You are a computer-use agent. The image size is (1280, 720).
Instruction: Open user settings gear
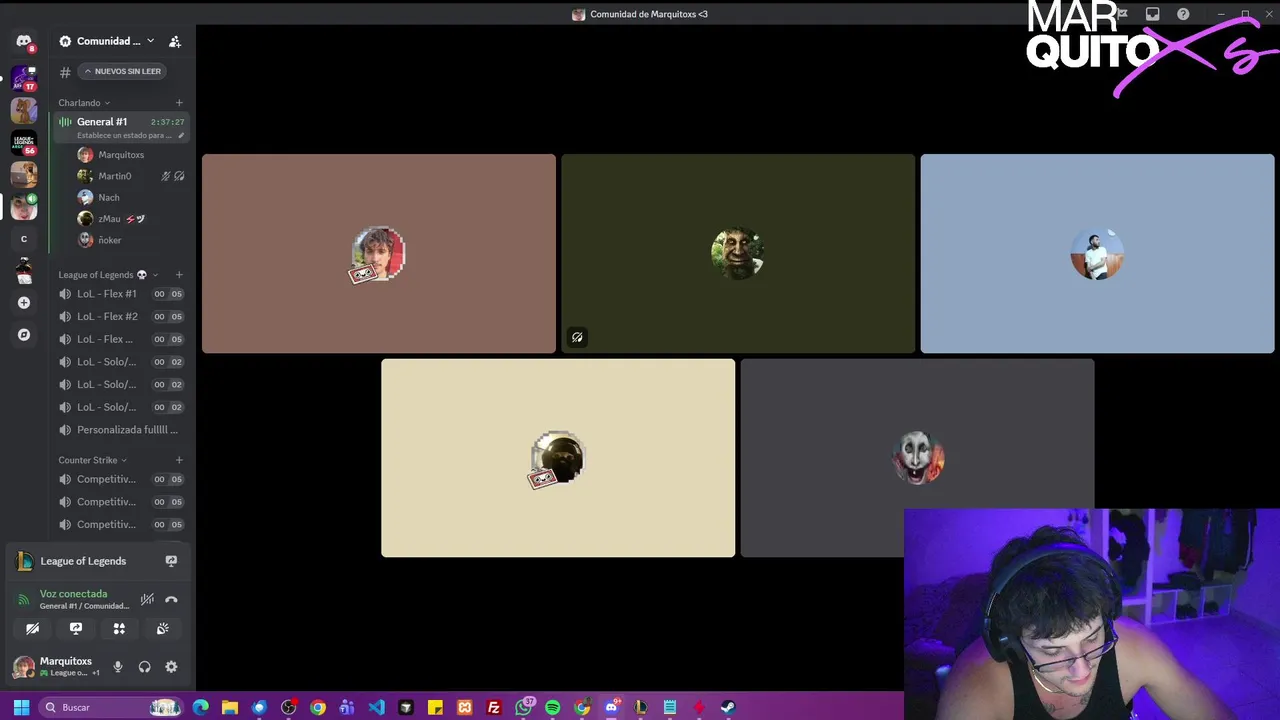pos(171,667)
